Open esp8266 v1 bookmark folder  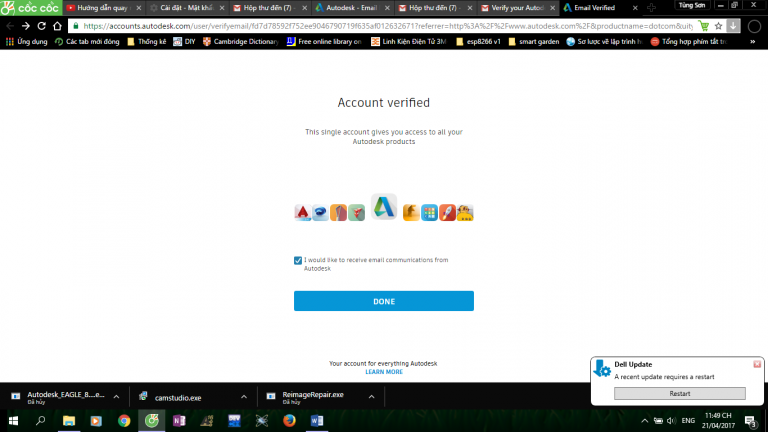point(478,42)
